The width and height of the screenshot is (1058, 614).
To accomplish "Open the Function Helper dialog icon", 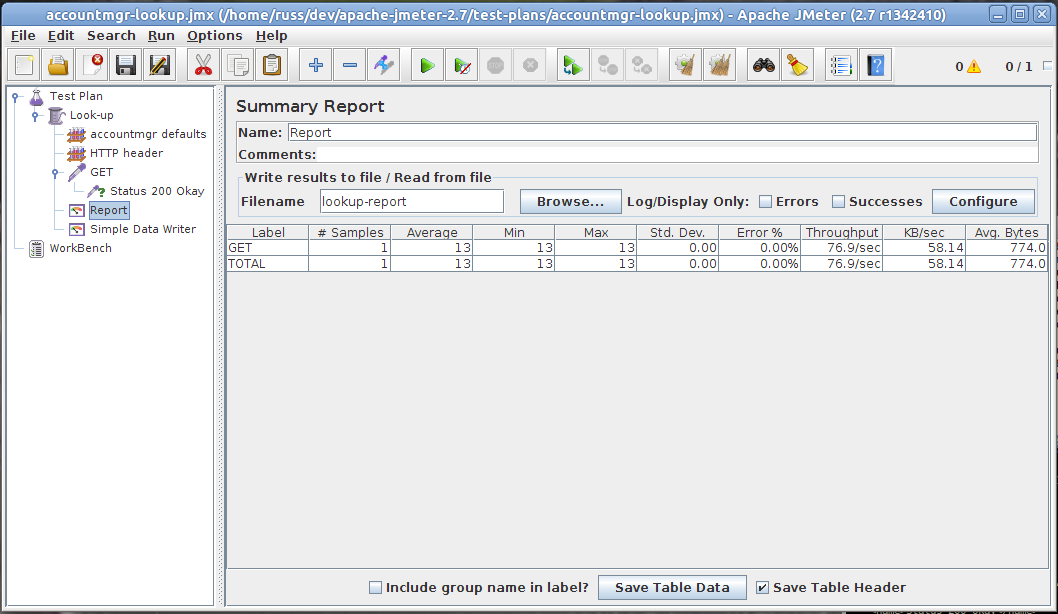I will coord(841,65).
